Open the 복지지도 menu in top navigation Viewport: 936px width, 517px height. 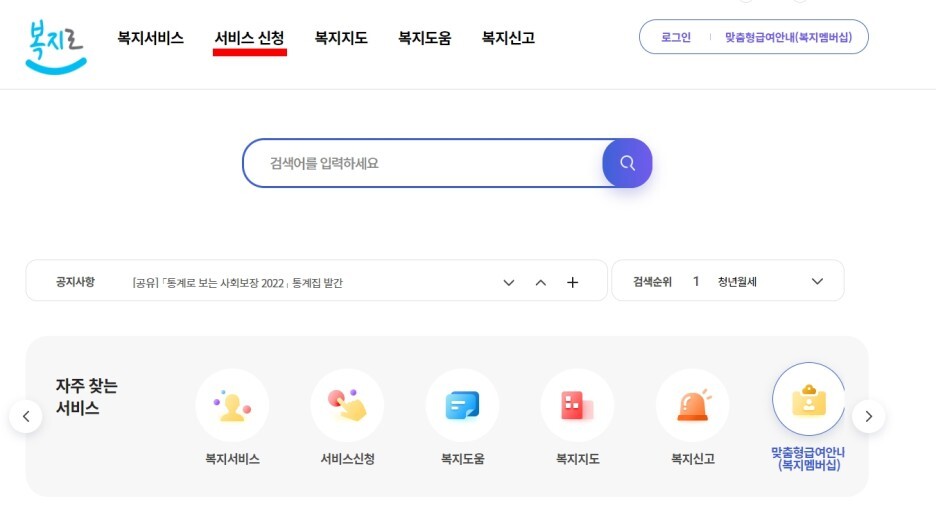click(x=341, y=38)
